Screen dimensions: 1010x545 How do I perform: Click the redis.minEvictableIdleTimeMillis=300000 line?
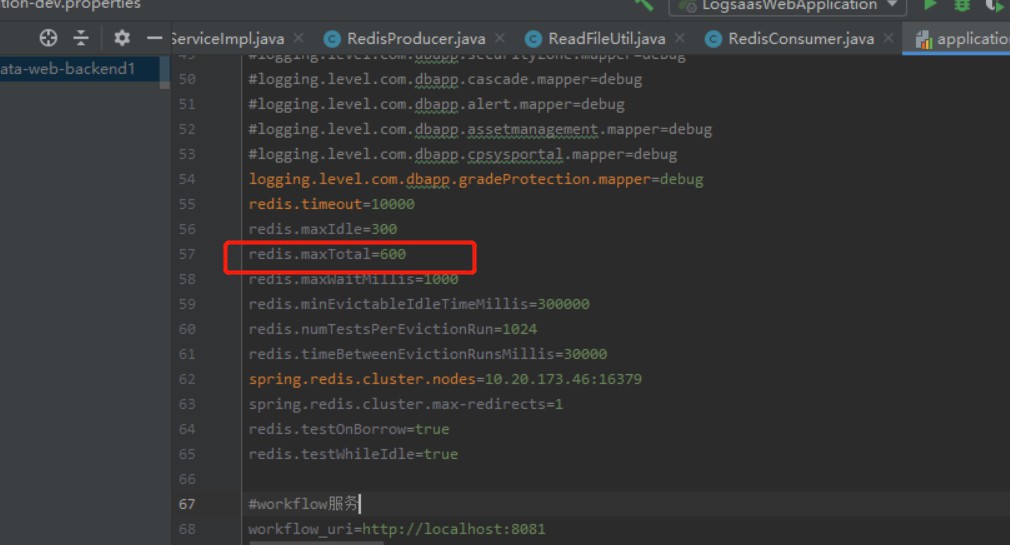419,304
